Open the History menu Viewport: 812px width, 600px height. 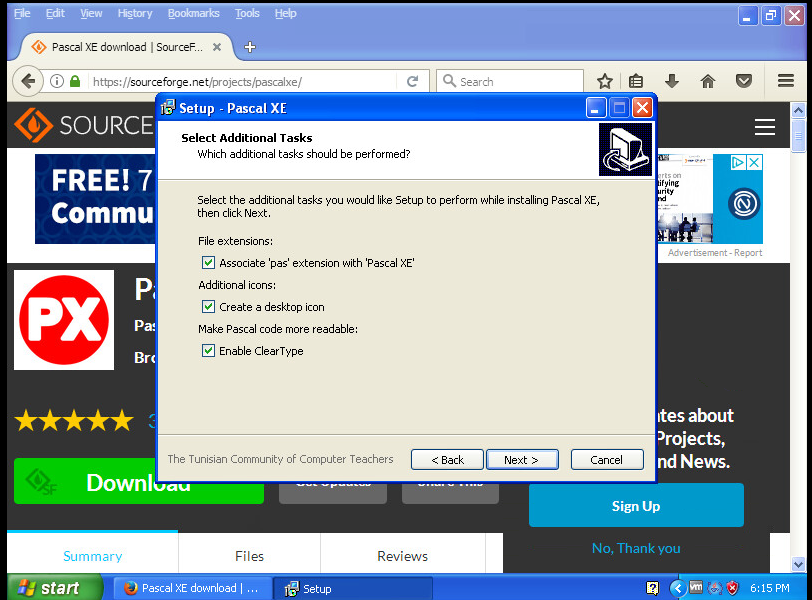[135, 13]
